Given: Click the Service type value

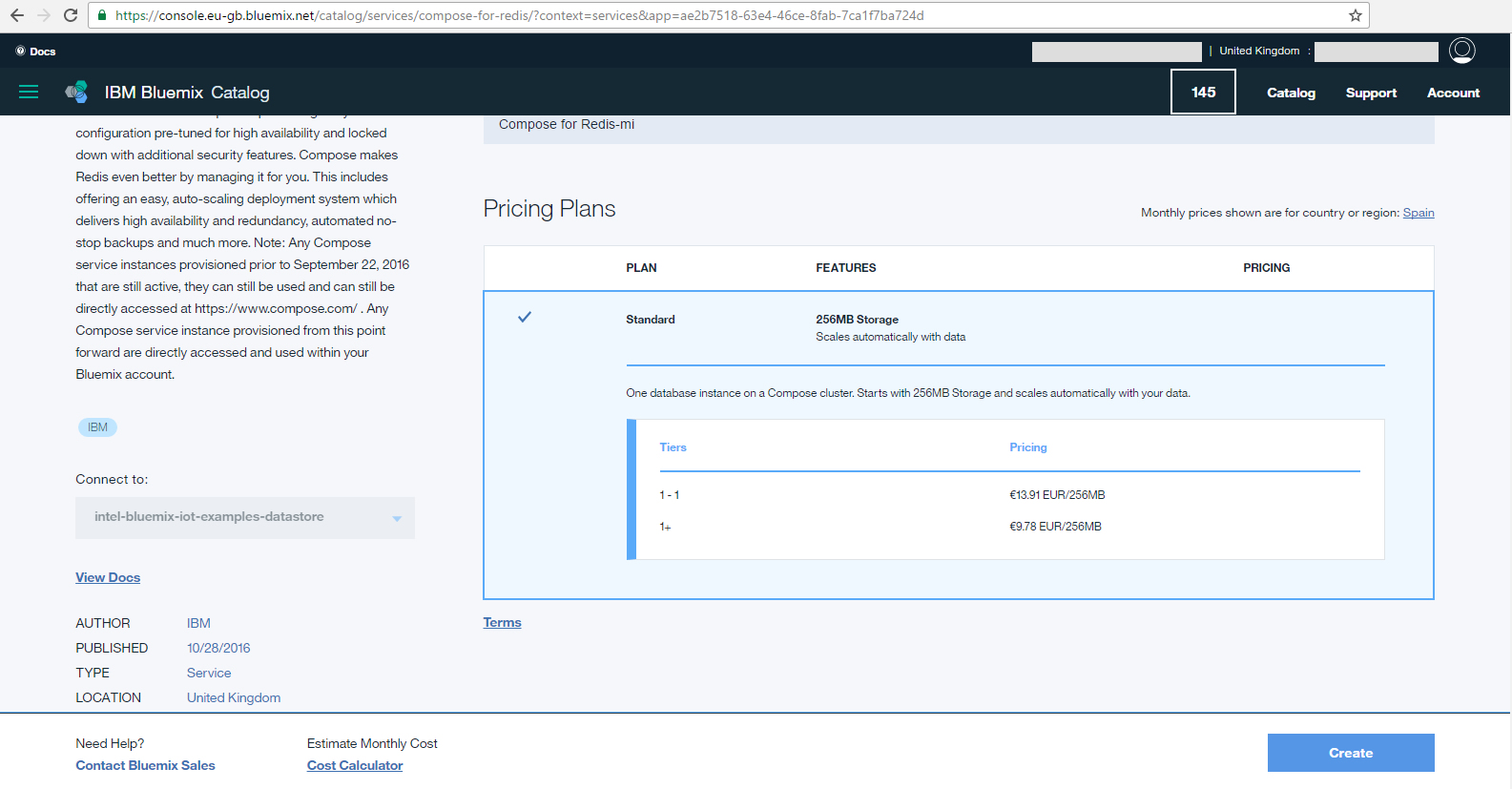Looking at the screenshot, I should (x=209, y=673).
